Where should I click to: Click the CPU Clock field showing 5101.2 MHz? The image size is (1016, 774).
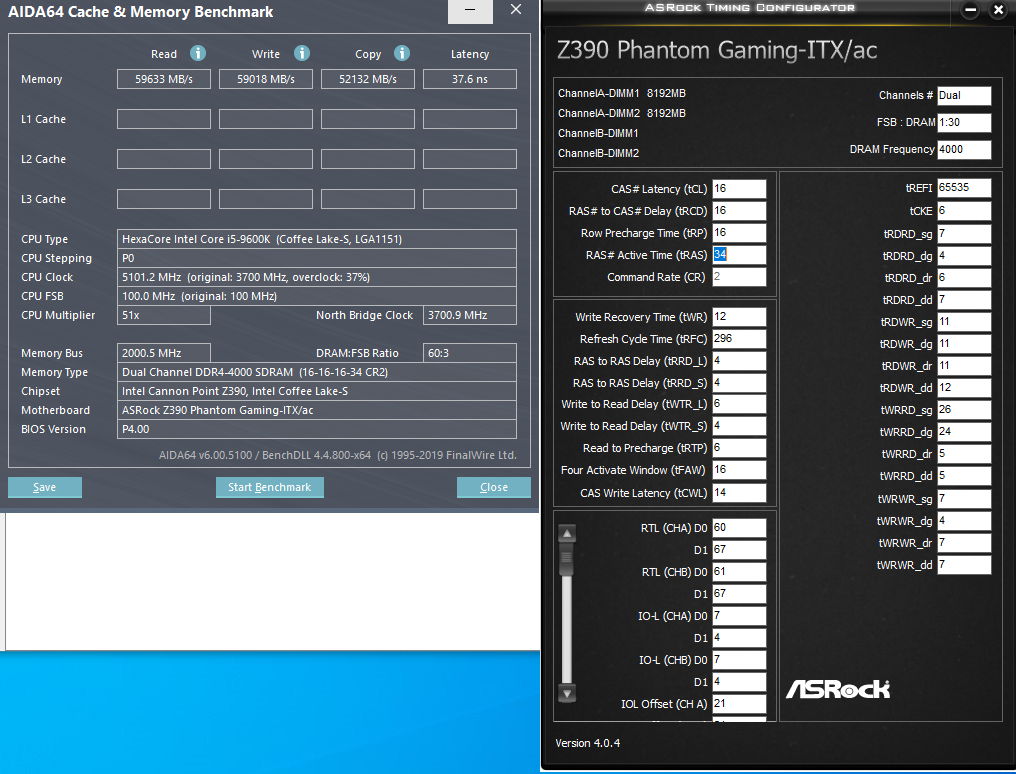pyautogui.click(x=317, y=277)
